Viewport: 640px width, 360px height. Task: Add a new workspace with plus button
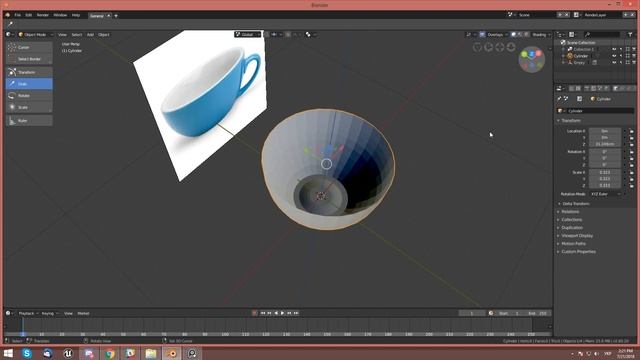[x=116, y=16]
